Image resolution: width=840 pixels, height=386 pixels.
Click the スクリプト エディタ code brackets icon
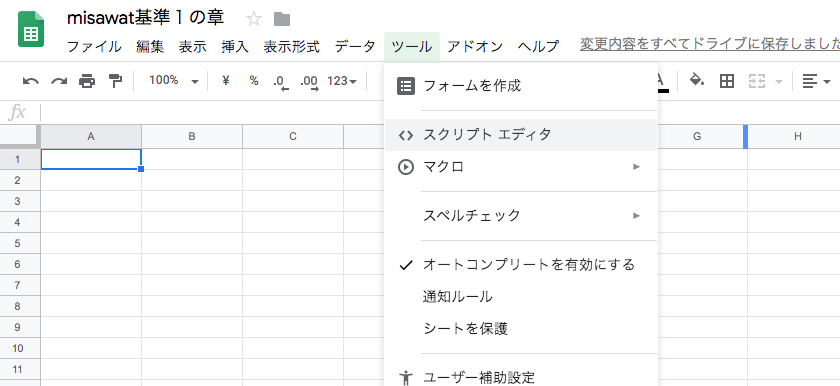(406, 135)
